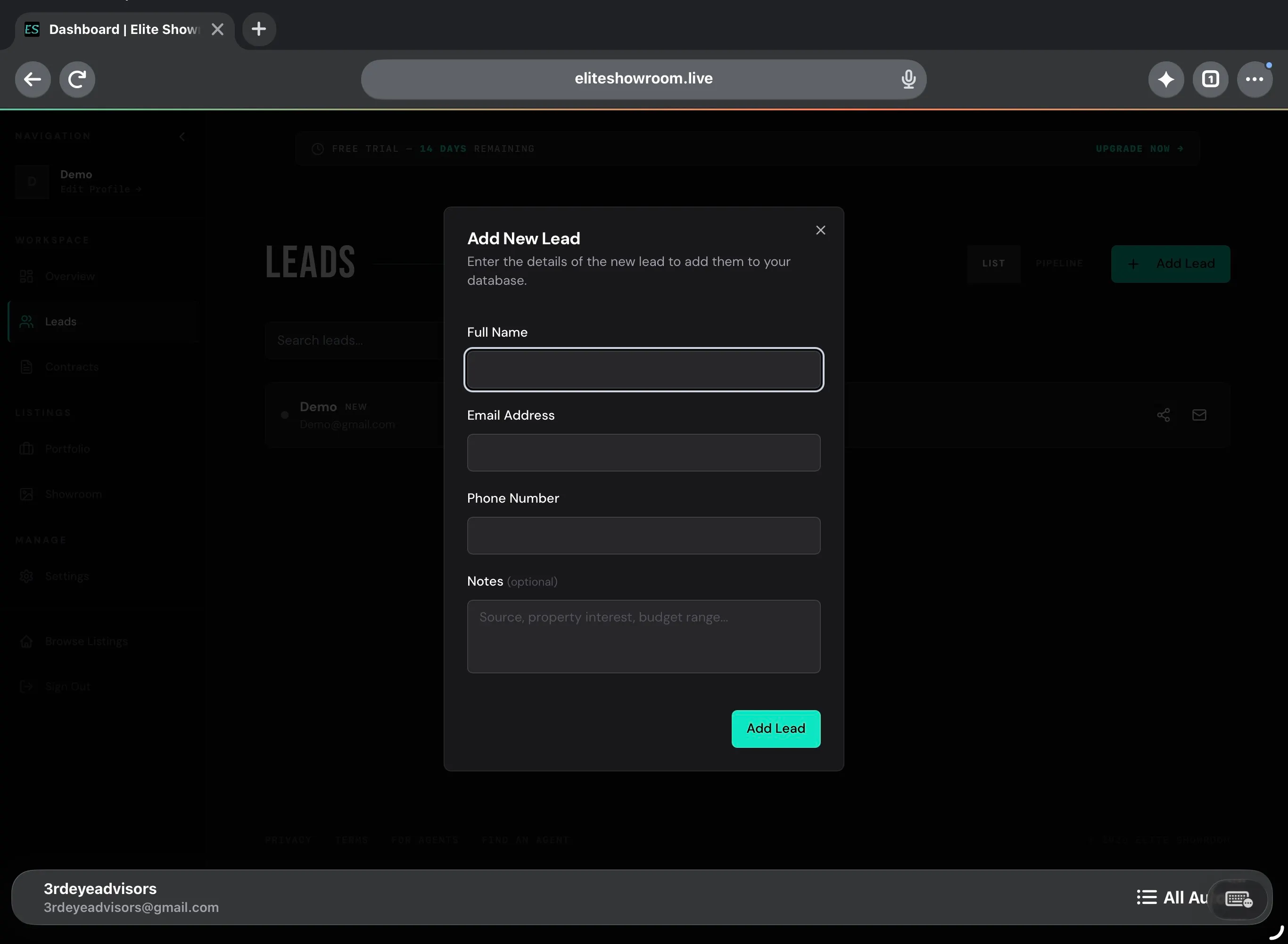
Task: Tap the microphone icon in address bar
Action: tap(908, 79)
